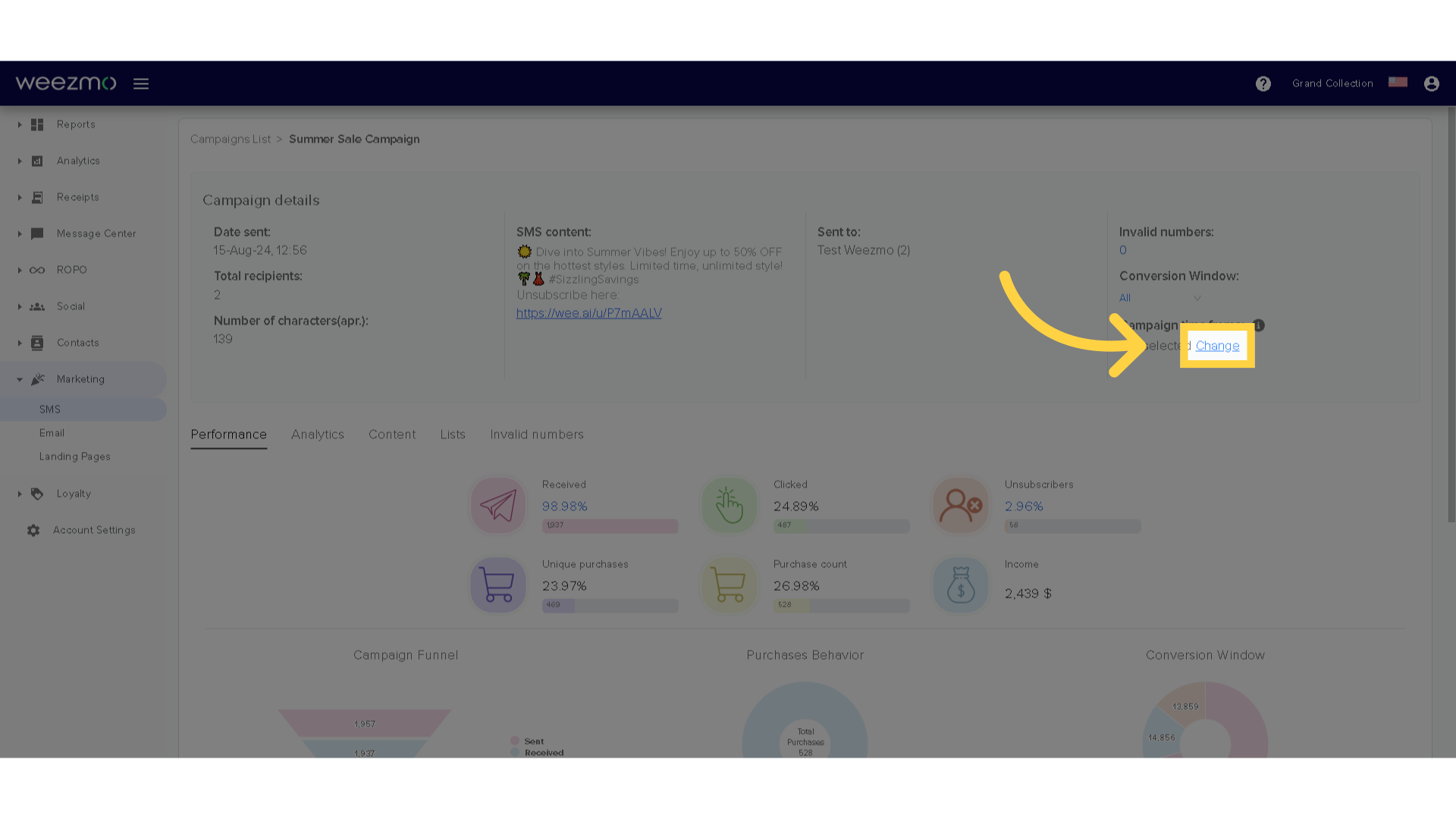Image resolution: width=1456 pixels, height=819 pixels.
Task: Open the hamburger menu icon
Action: click(x=141, y=83)
